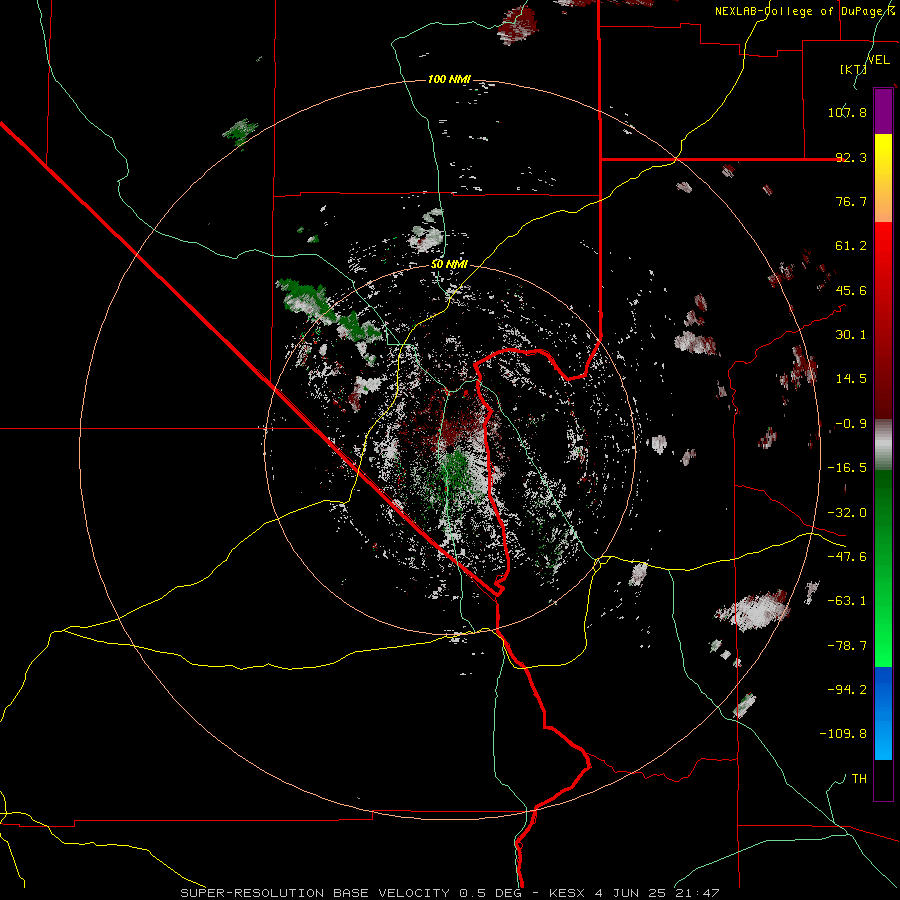Click the [KT] units label
The width and height of the screenshot is (900, 900).
pos(853,69)
